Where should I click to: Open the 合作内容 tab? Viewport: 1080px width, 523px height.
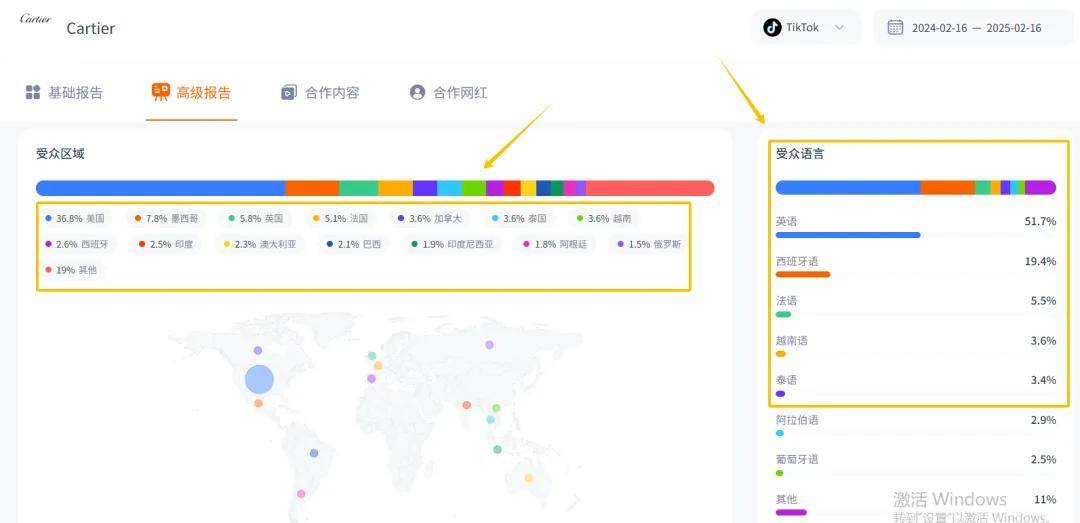pyautogui.click(x=331, y=92)
